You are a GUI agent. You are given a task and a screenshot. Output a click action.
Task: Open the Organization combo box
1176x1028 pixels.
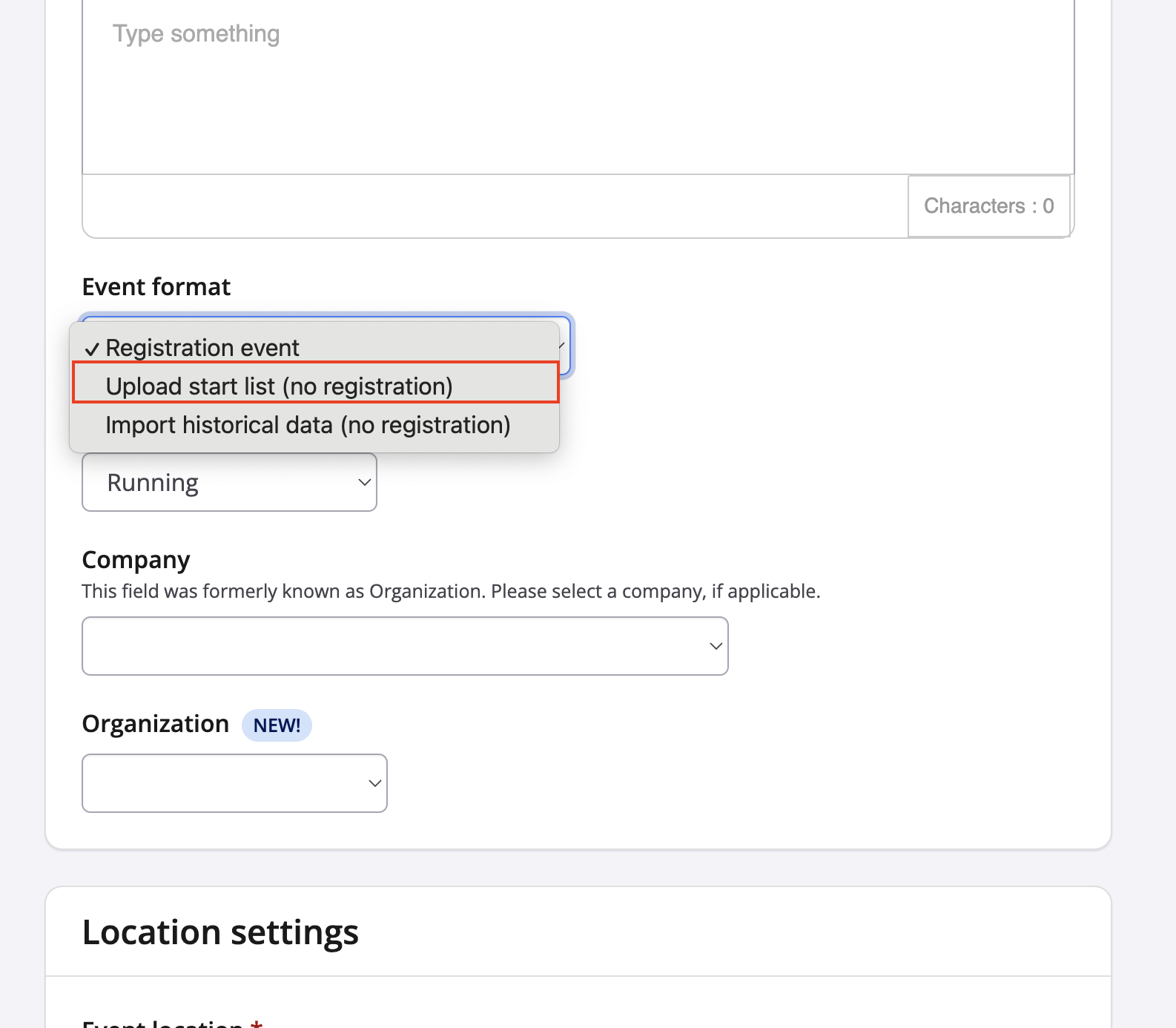[234, 783]
